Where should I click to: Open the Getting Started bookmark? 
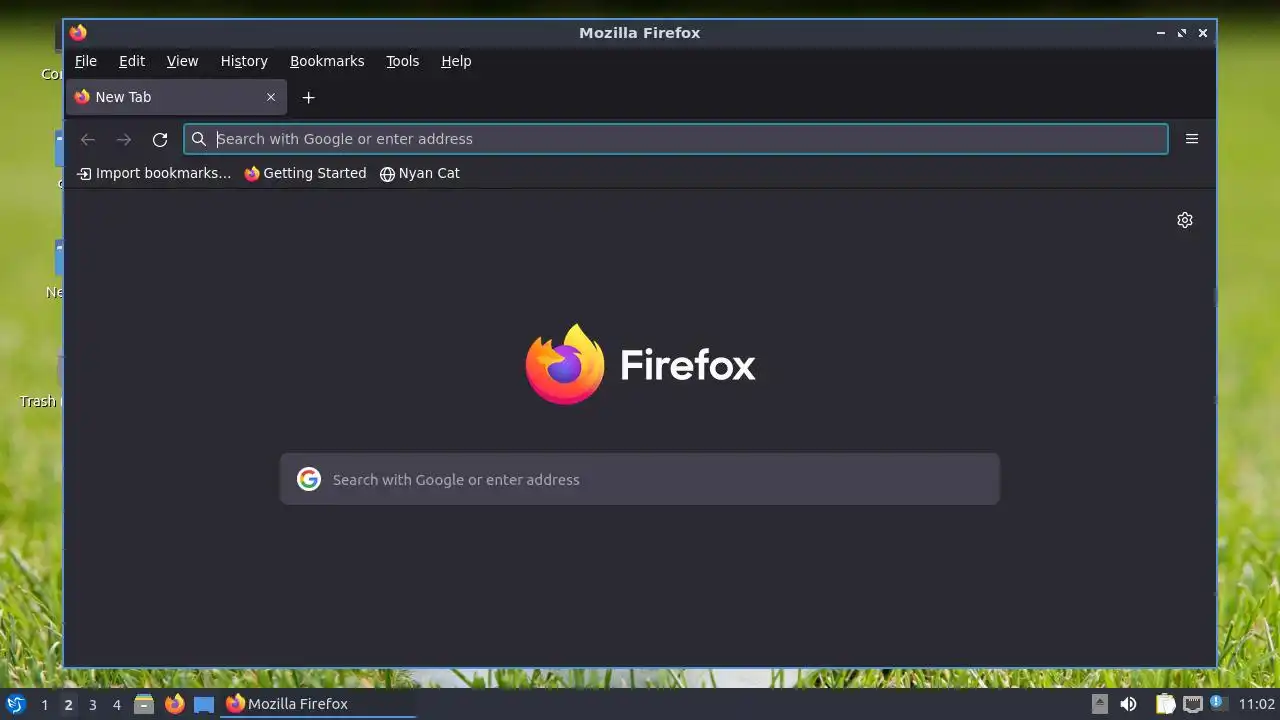click(x=305, y=173)
